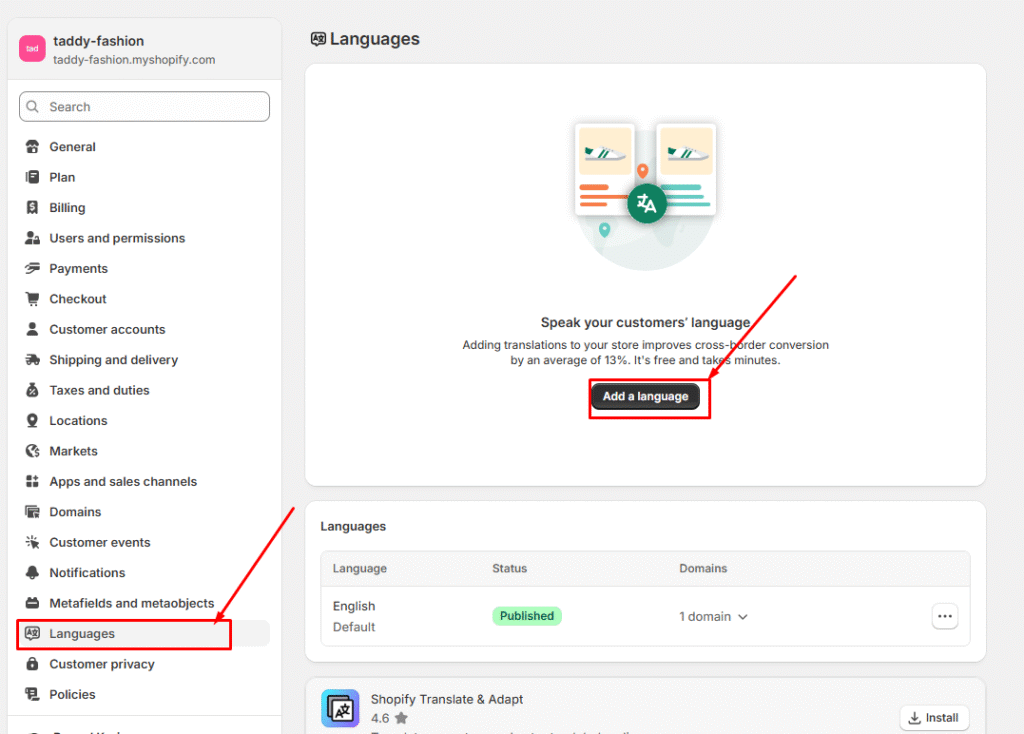Open the Shopify Translate & Adapt app title
The image size is (1024, 734).
[447, 699]
